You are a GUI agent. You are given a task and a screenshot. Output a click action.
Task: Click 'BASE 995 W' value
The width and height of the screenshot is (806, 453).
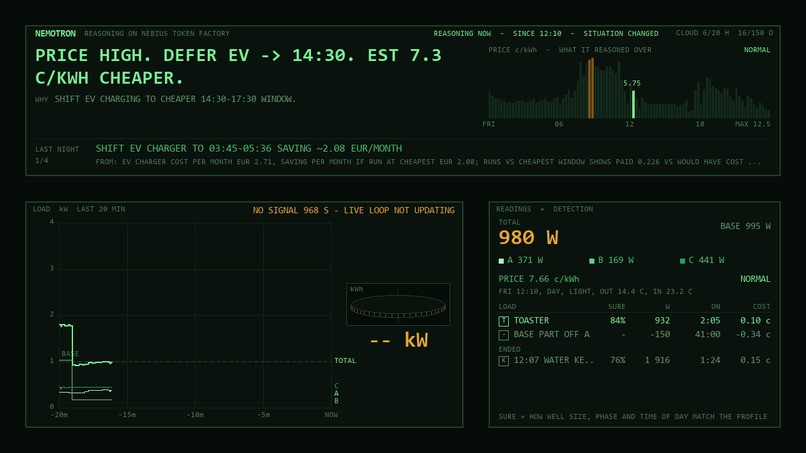coord(745,226)
